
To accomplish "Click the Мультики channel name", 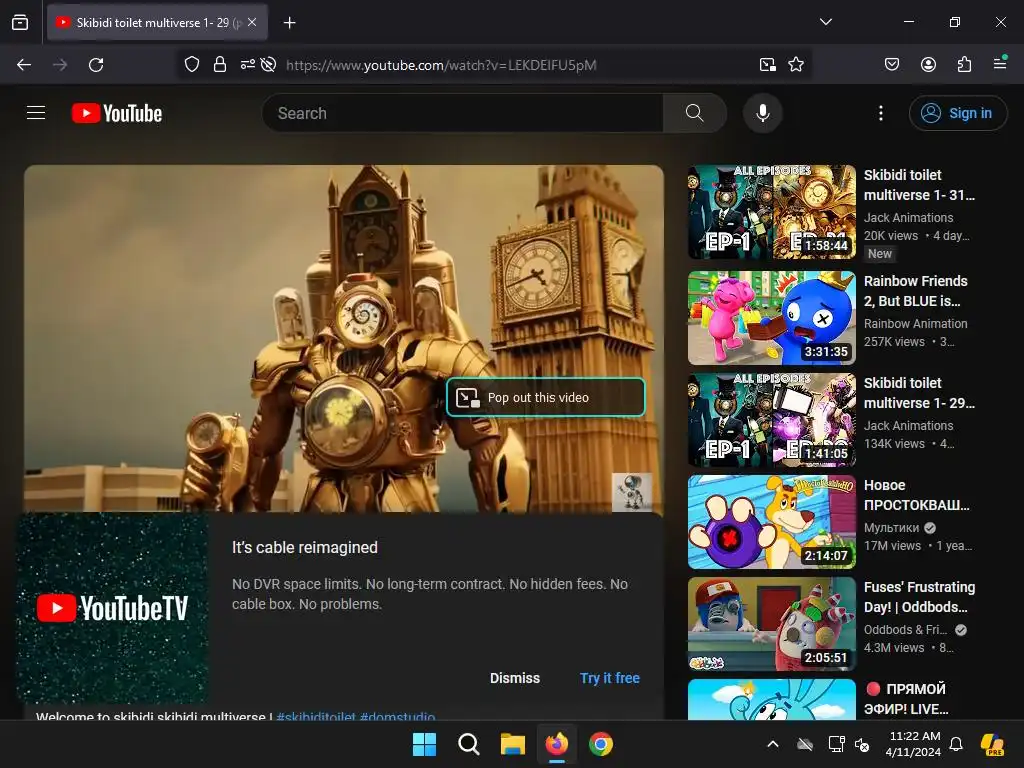I will coord(891,528).
